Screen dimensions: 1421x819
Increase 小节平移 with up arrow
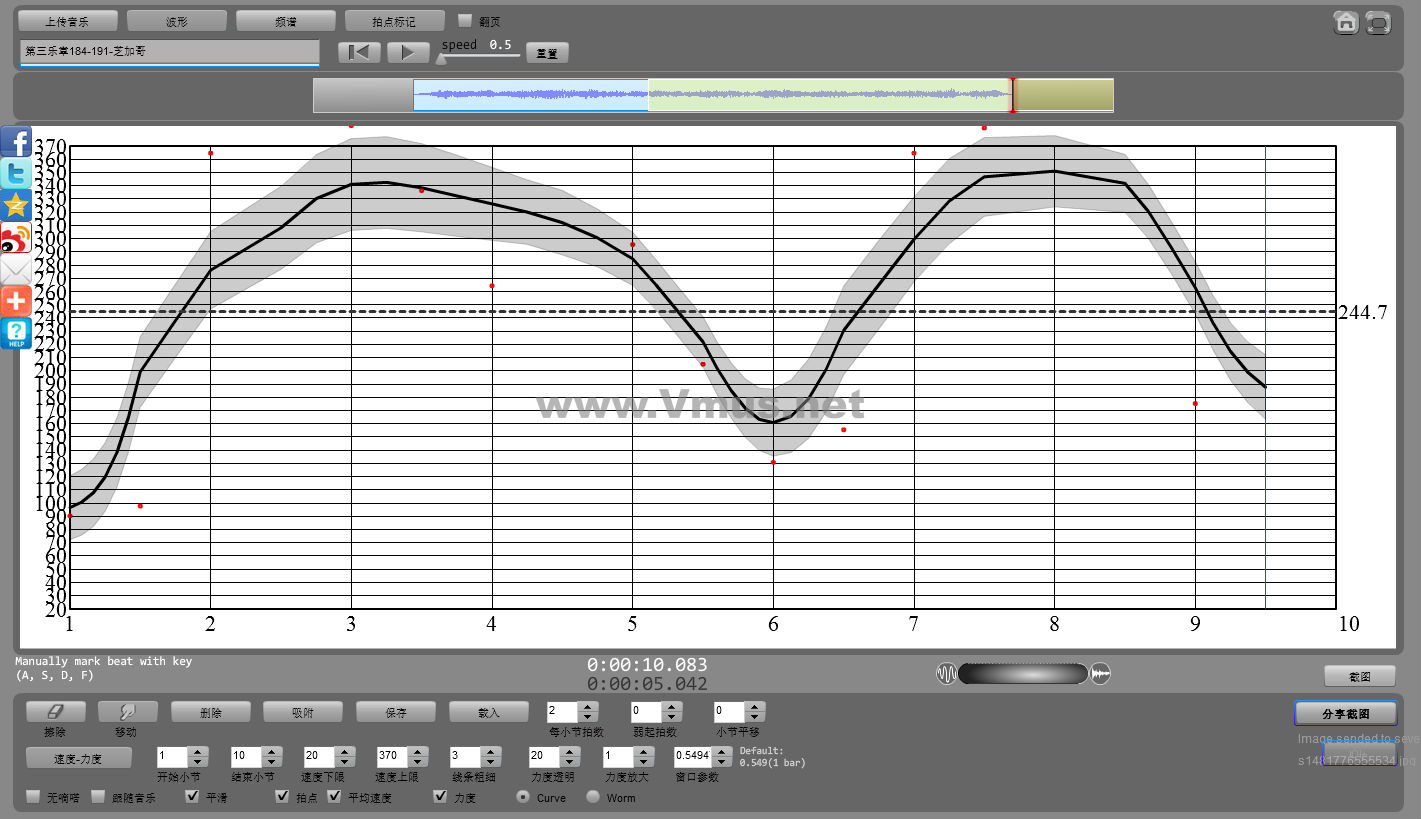click(x=756, y=707)
